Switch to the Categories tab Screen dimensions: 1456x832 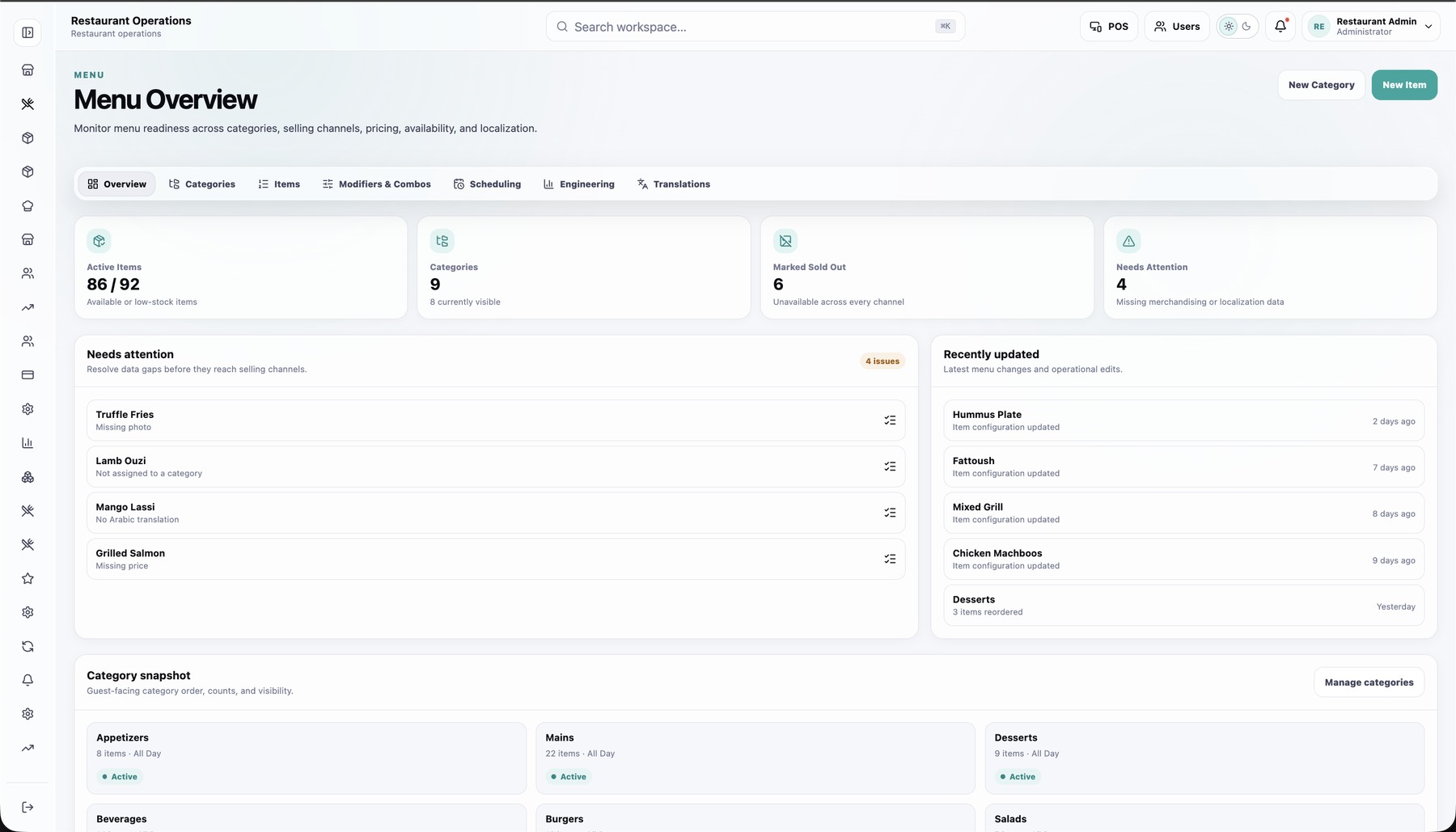coord(202,184)
